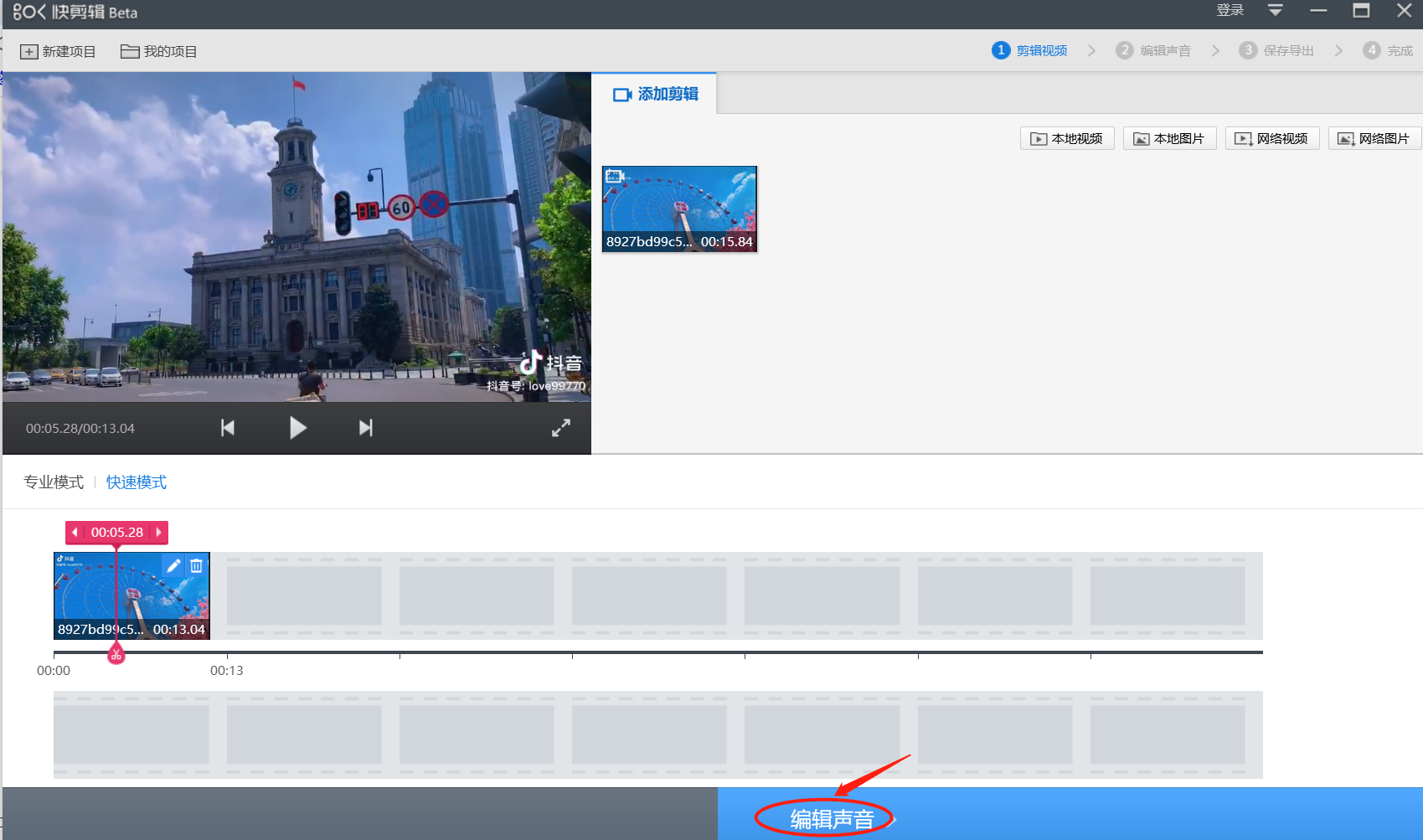The height and width of the screenshot is (840, 1423).
Task: Go to step 1 剪辑视频
Action: coord(1029,50)
